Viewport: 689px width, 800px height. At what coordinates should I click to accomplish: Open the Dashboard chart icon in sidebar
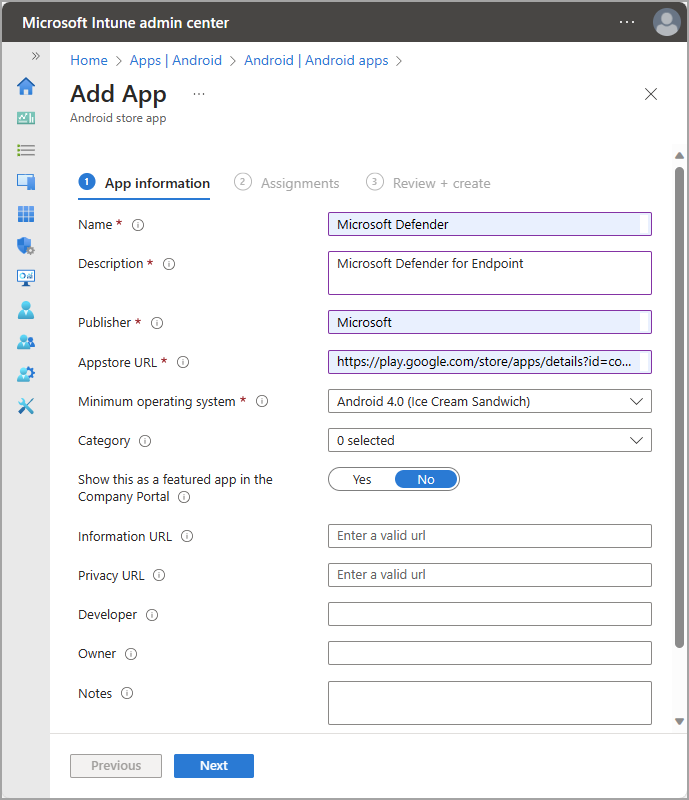(x=26, y=118)
